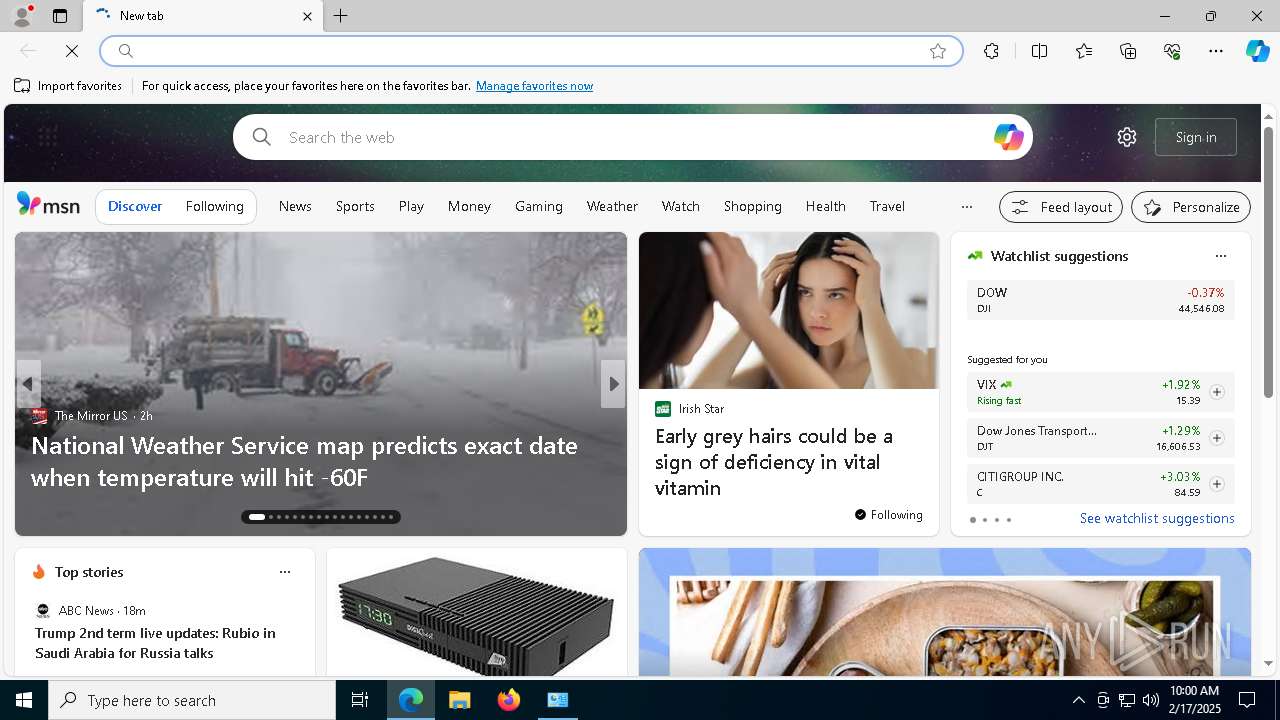This screenshot has height=720, width=1280.
Task: Open Health category
Action: [x=826, y=206]
